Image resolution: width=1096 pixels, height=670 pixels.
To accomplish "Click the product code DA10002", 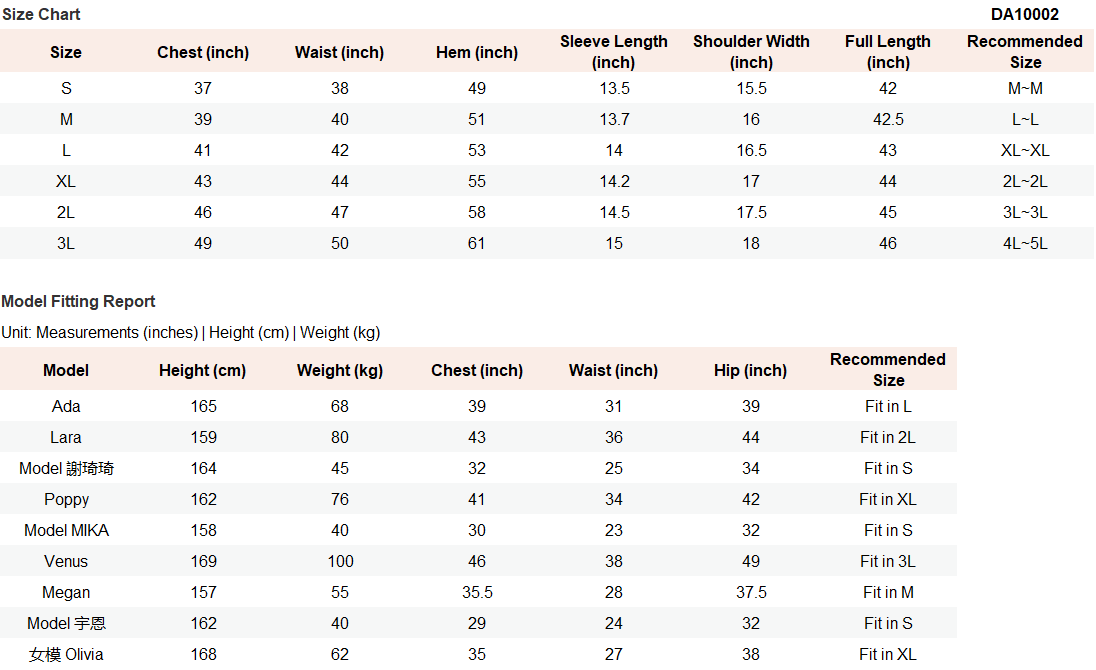I will click(x=1025, y=15).
